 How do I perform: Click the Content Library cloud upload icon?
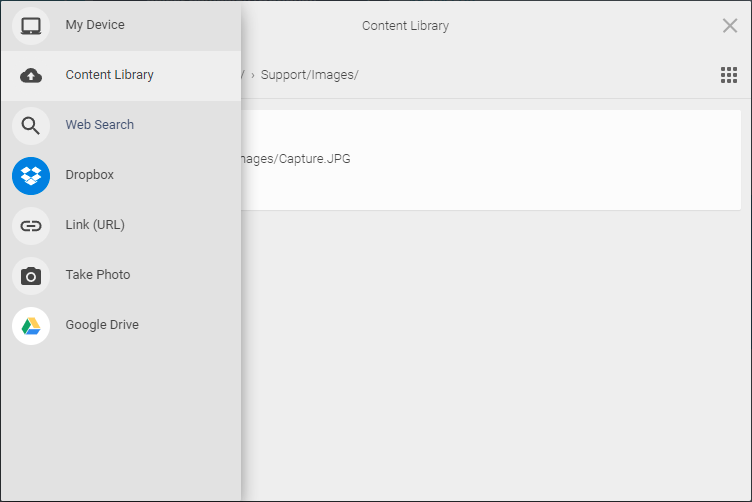[x=31, y=76]
